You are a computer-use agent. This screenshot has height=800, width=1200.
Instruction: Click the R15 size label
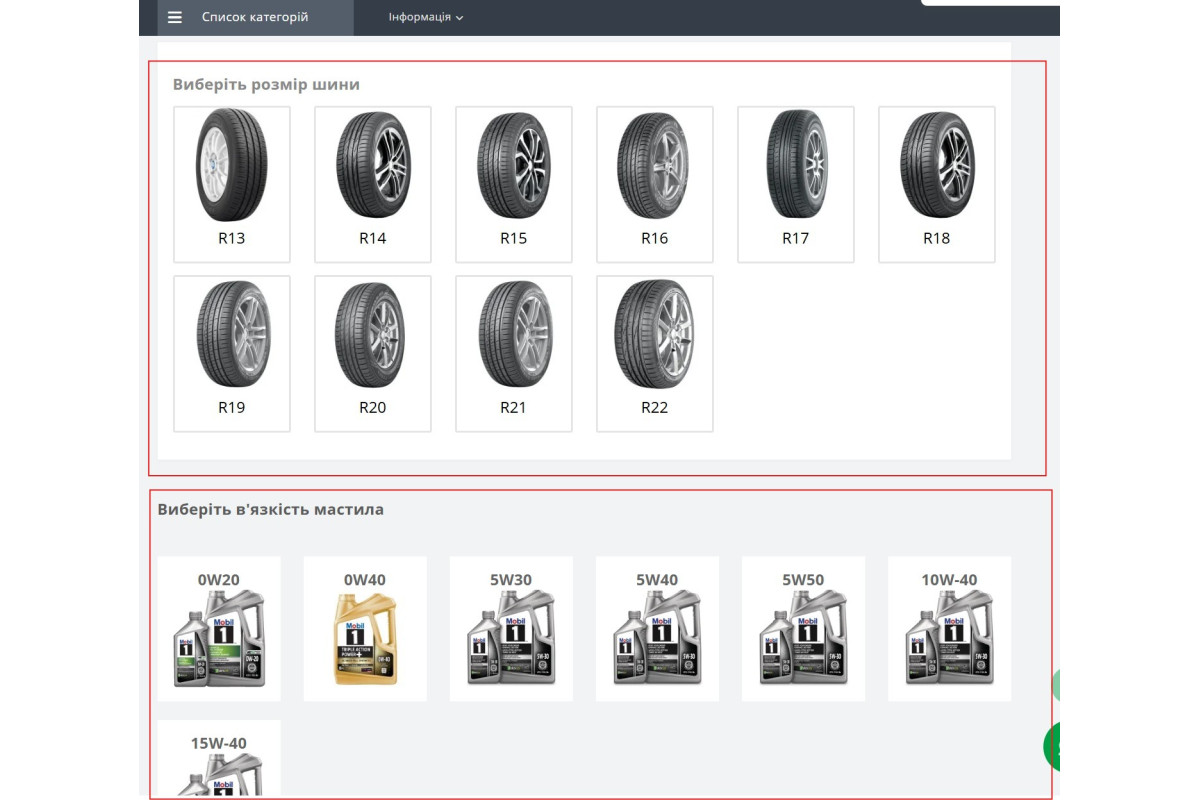coord(514,238)
